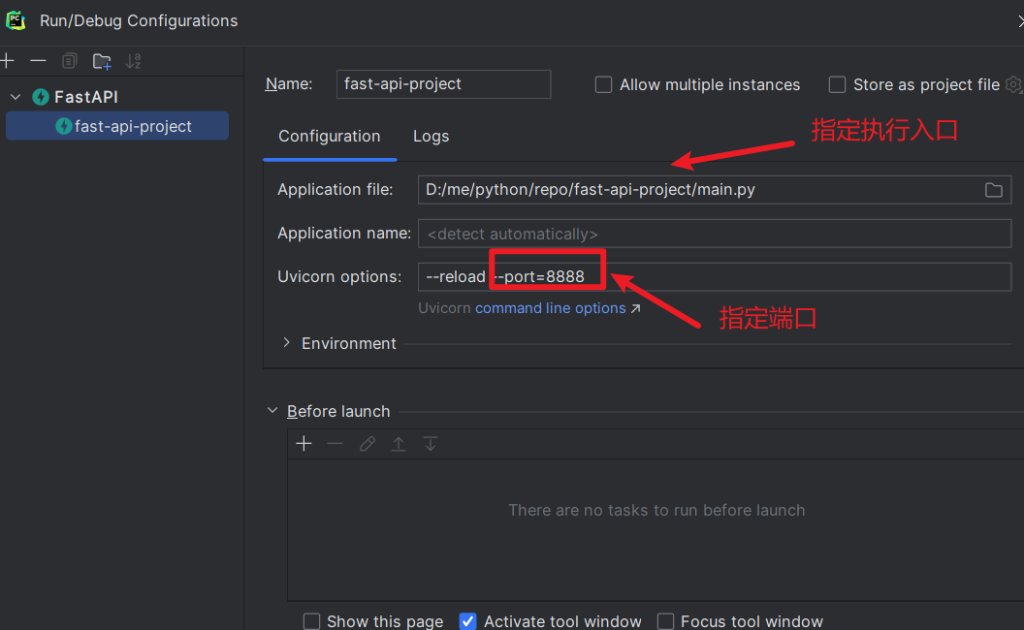This screenshot has width=1024, height=630.
Task: Click the PyCharm logo in the title bar
Action: (16, 20)
